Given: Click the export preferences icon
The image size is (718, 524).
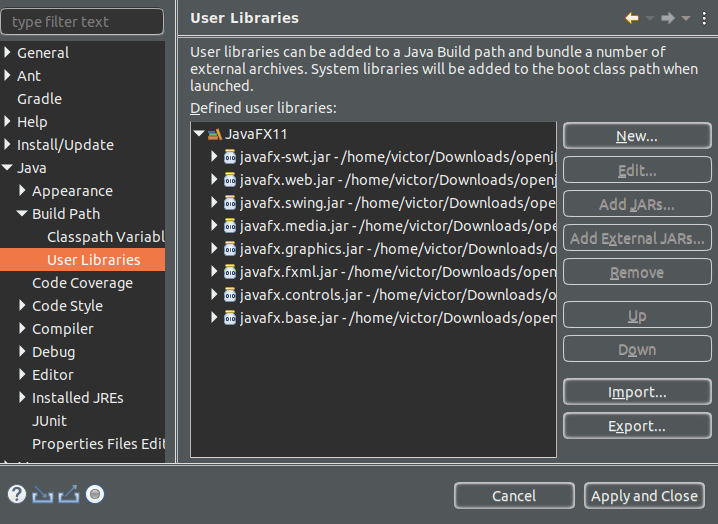Looking at the screenshot, I should click(x=69, y=495).
